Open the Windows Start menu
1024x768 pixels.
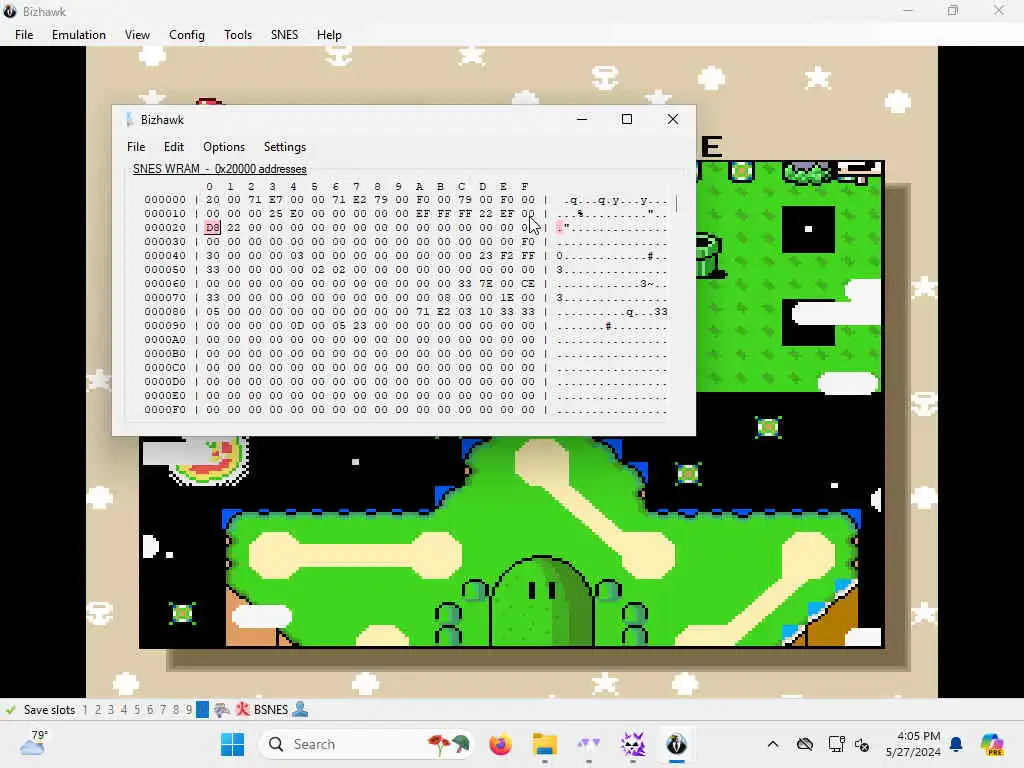pyautogui.click(x=232, y=744)
